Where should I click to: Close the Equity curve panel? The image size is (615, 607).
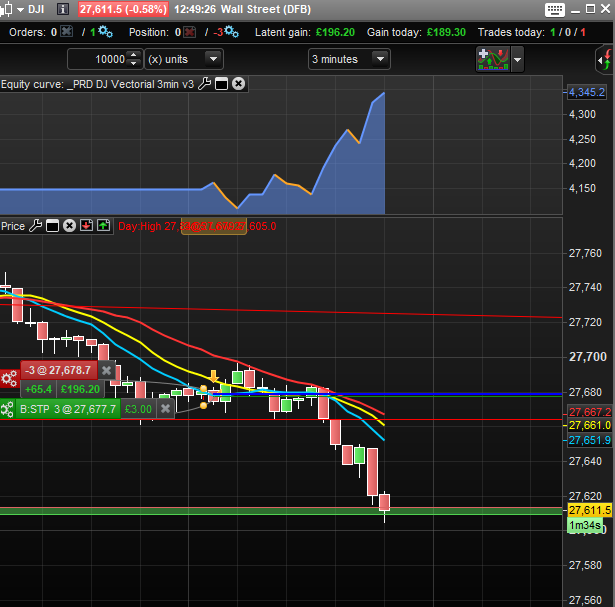[x=238, y=84]
